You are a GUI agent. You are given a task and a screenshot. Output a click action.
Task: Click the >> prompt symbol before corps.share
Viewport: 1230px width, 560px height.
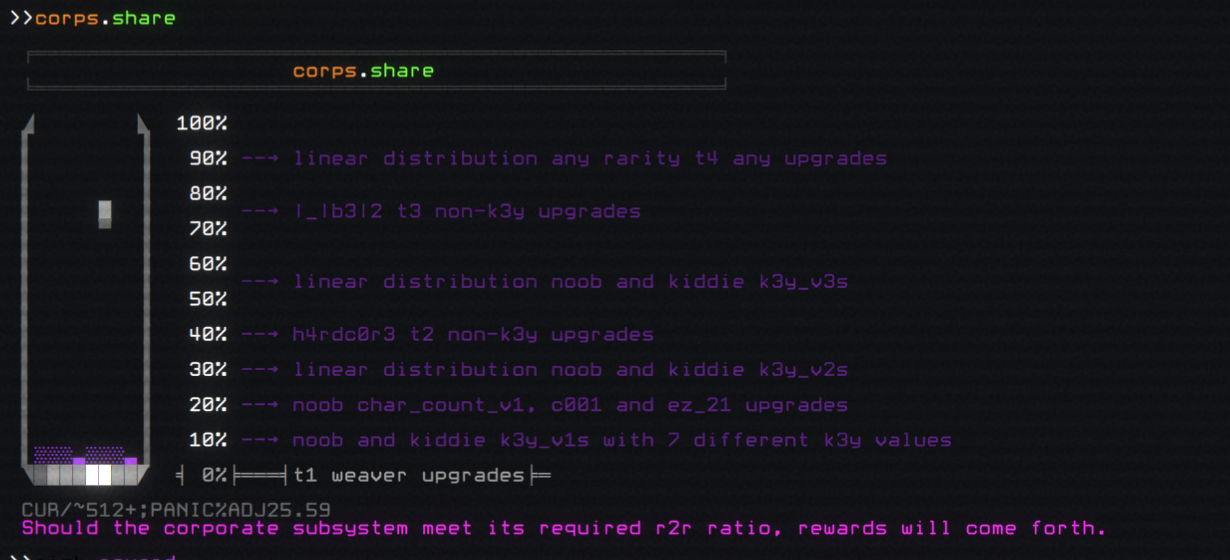coord(20,18)
